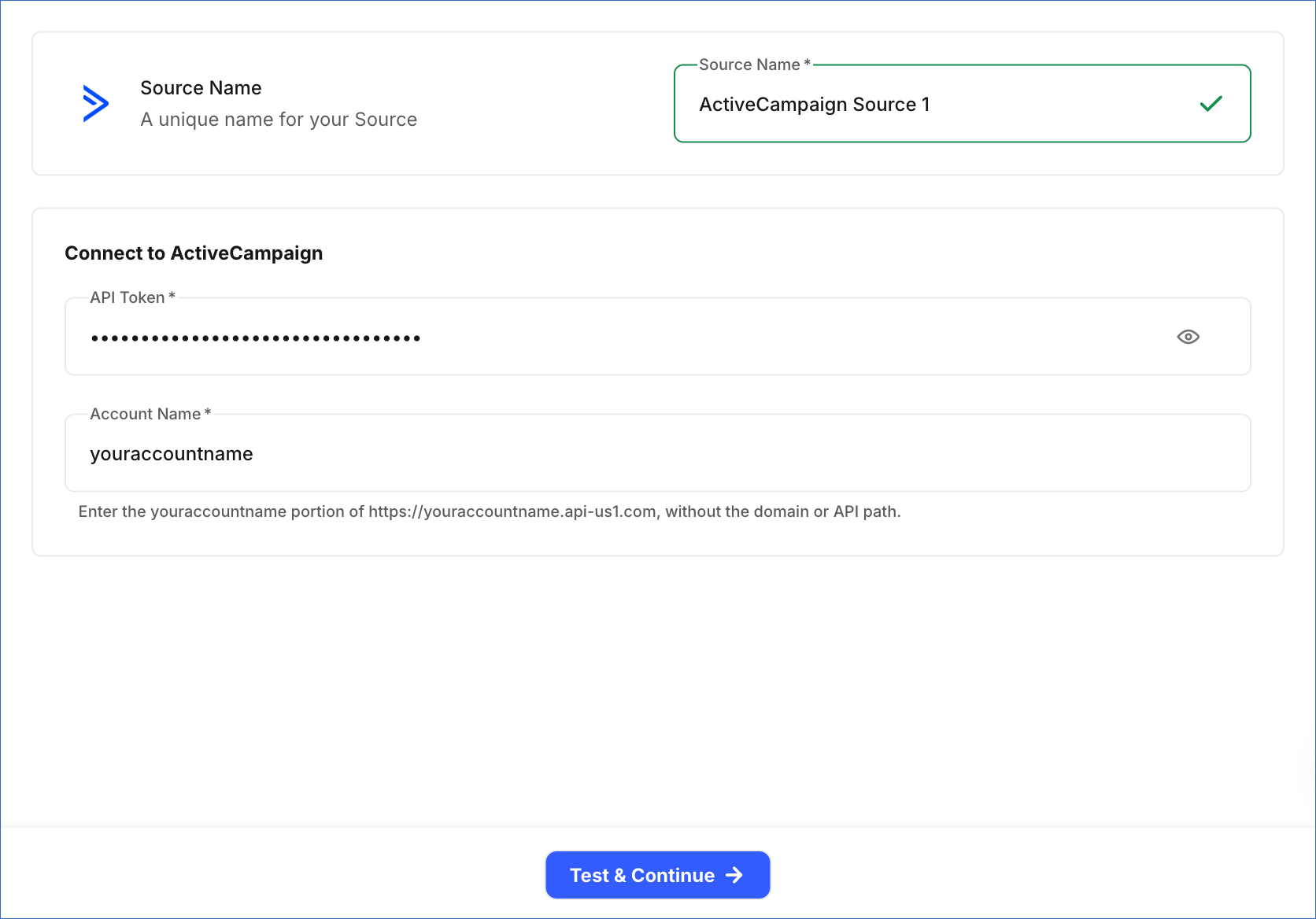Screen dimensions: 1316x919
Task: Click the green checkmark in Source Name field
Action: (1211, 103)
